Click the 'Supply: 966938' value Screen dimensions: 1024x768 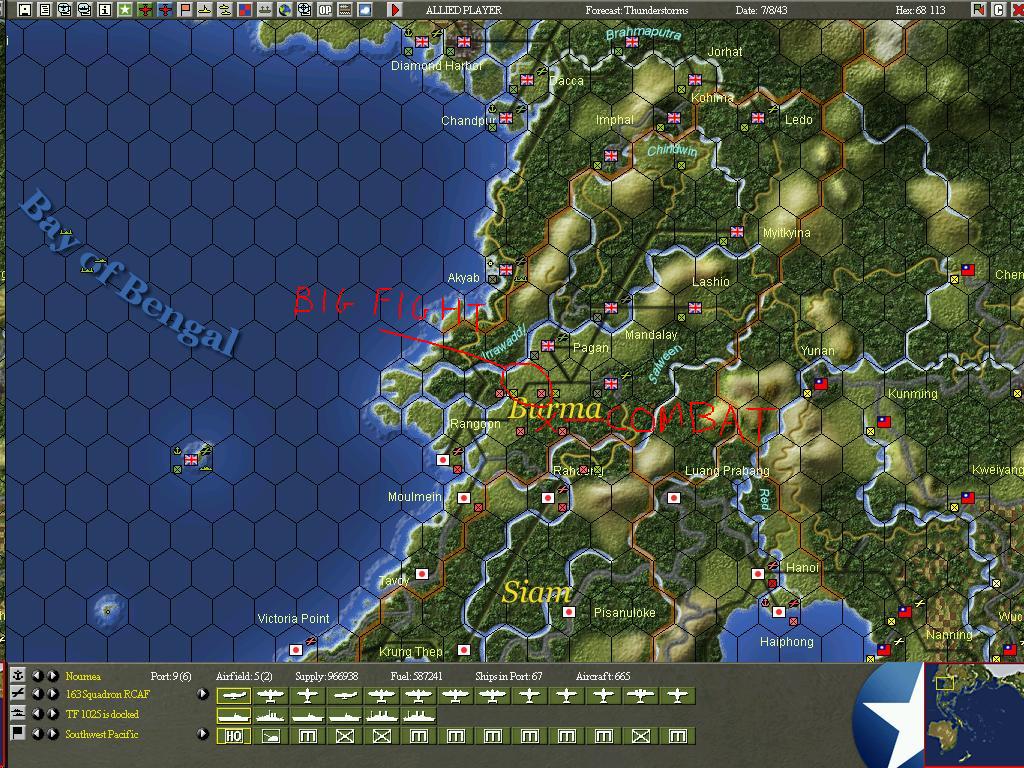(x=327, y=676)
